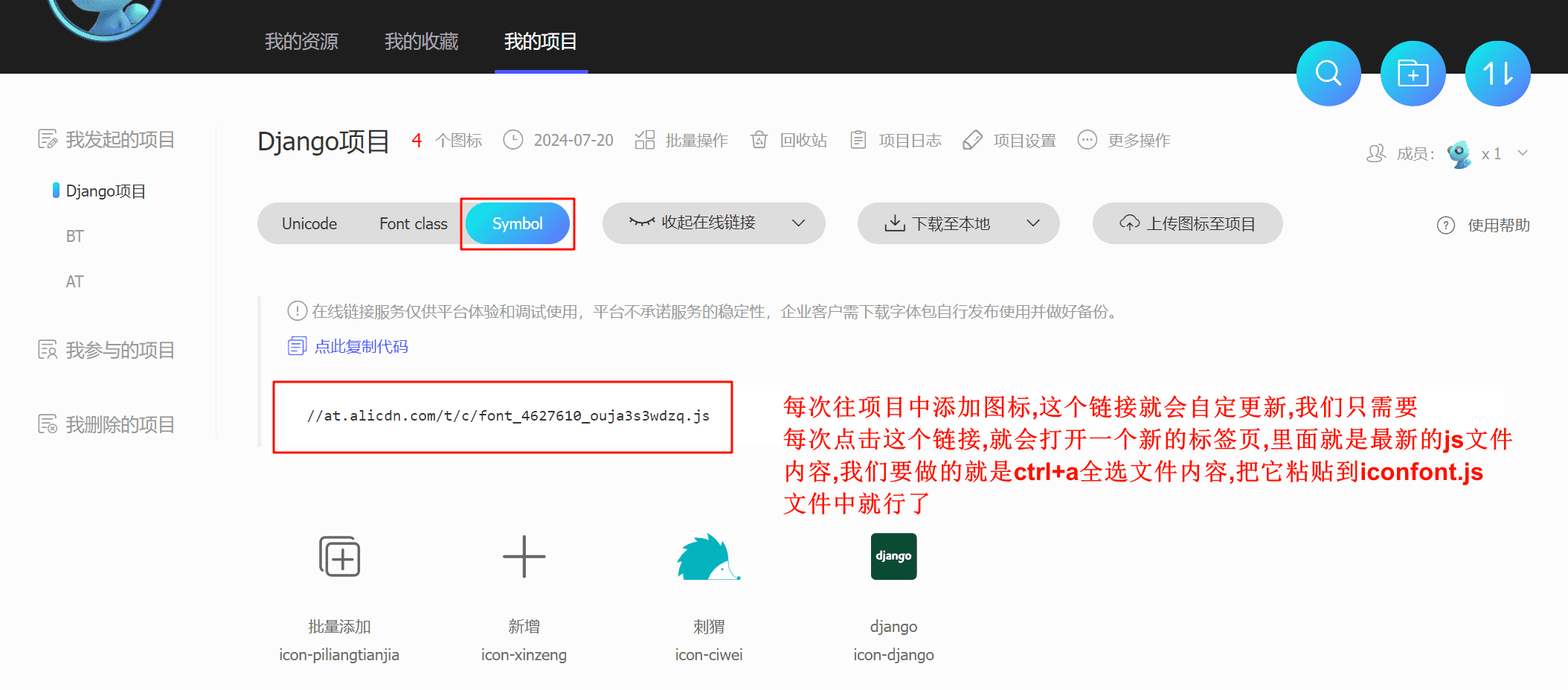Click the sort arrows circle icon
Screen dimensions: 1568x690
(1497, 74)
